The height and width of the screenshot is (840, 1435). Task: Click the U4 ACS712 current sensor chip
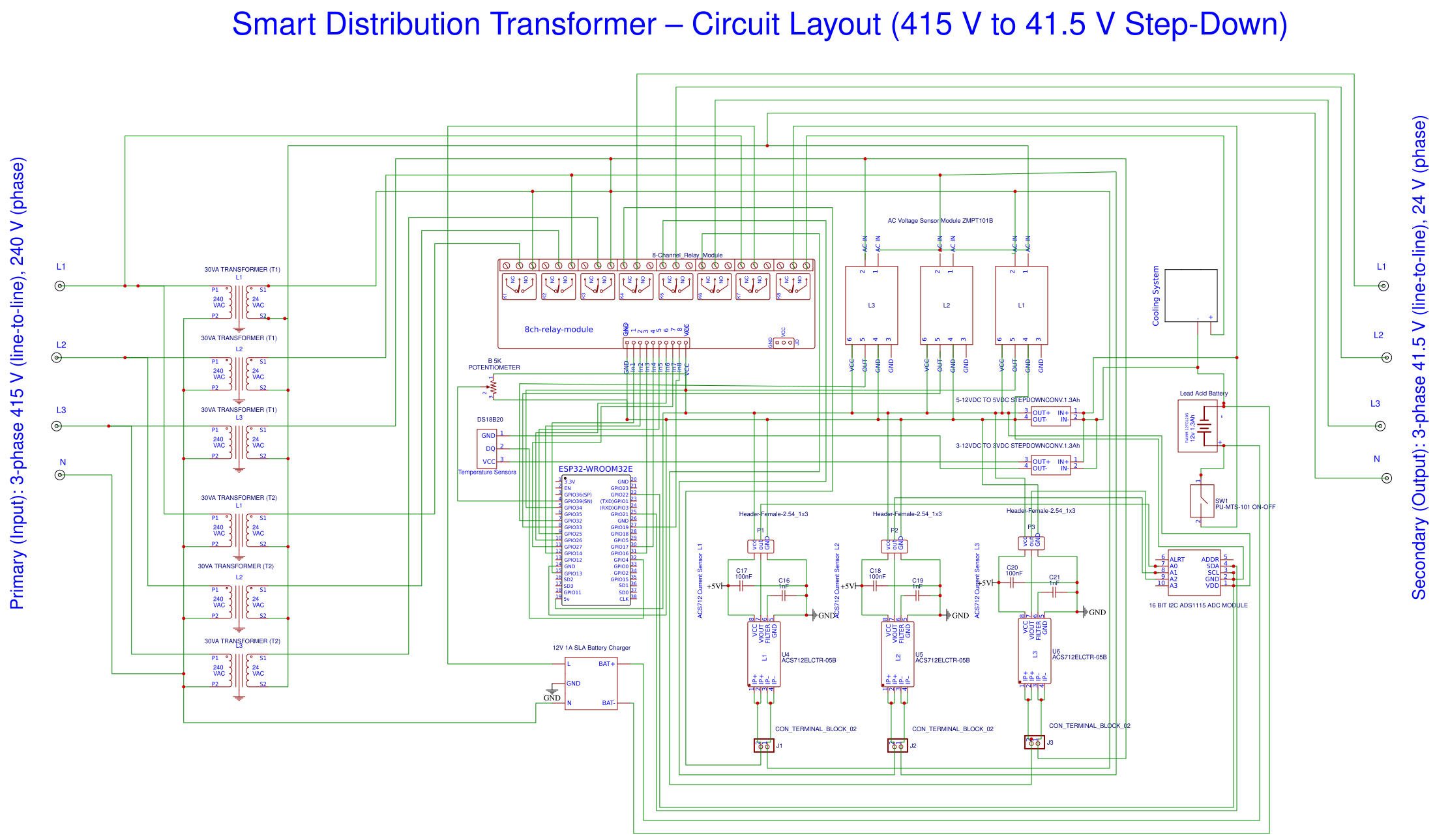(763, 654)
